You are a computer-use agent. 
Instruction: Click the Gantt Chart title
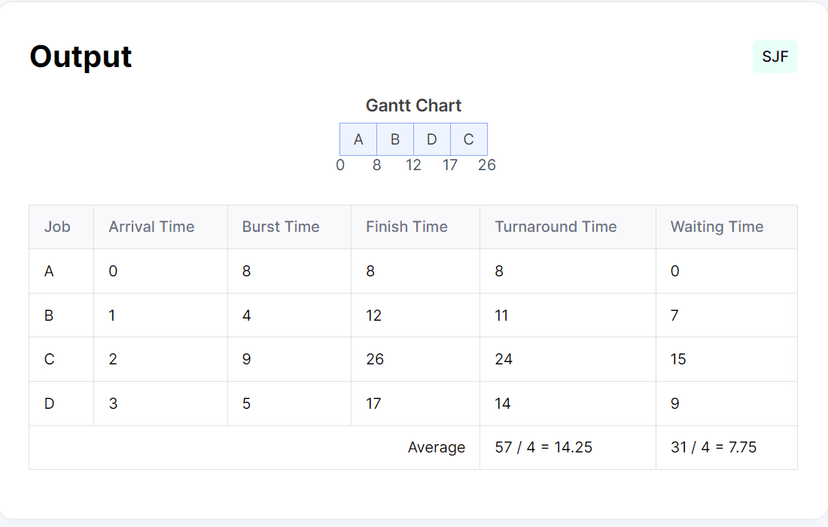pos(413,106)
